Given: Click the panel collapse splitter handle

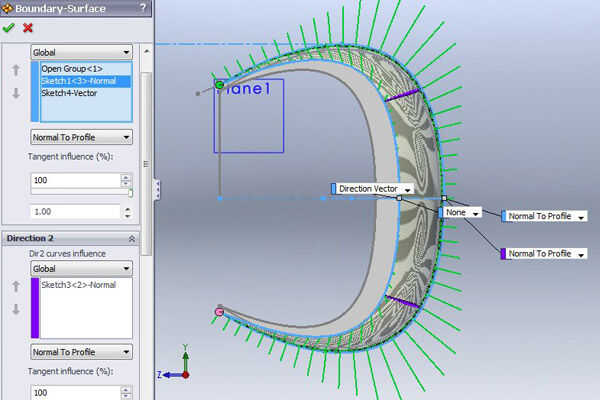Looking at the screenshot, I should (x=157, y=189).
